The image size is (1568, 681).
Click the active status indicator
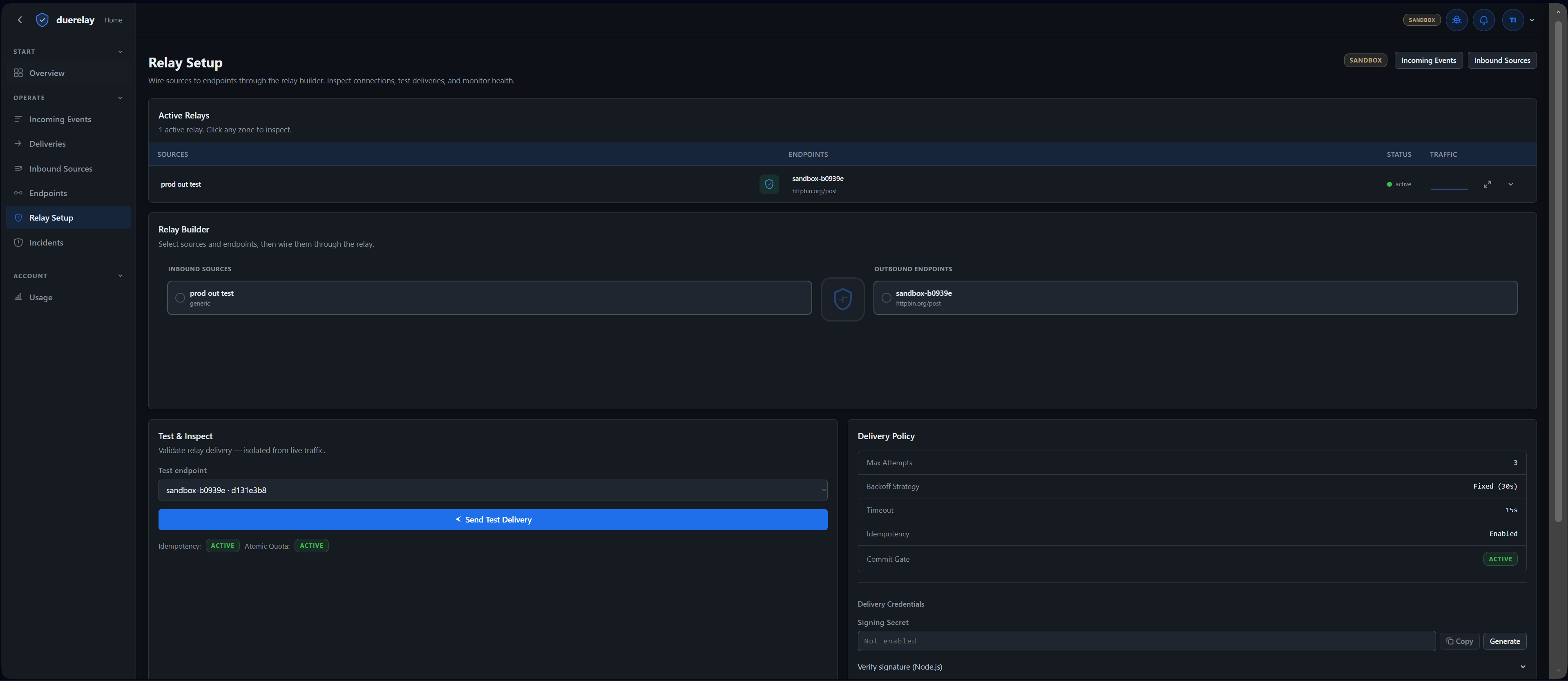click(x=1399, y=184)
